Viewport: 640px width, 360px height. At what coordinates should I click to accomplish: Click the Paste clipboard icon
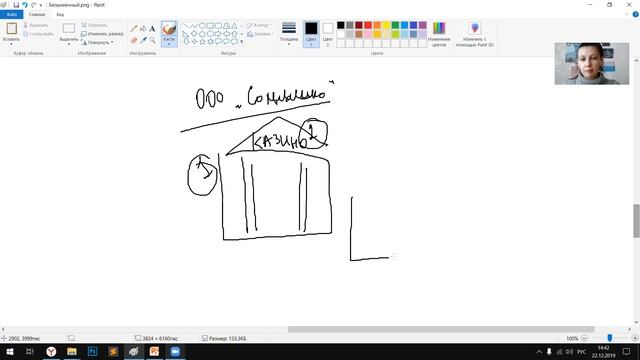point(11,29)
